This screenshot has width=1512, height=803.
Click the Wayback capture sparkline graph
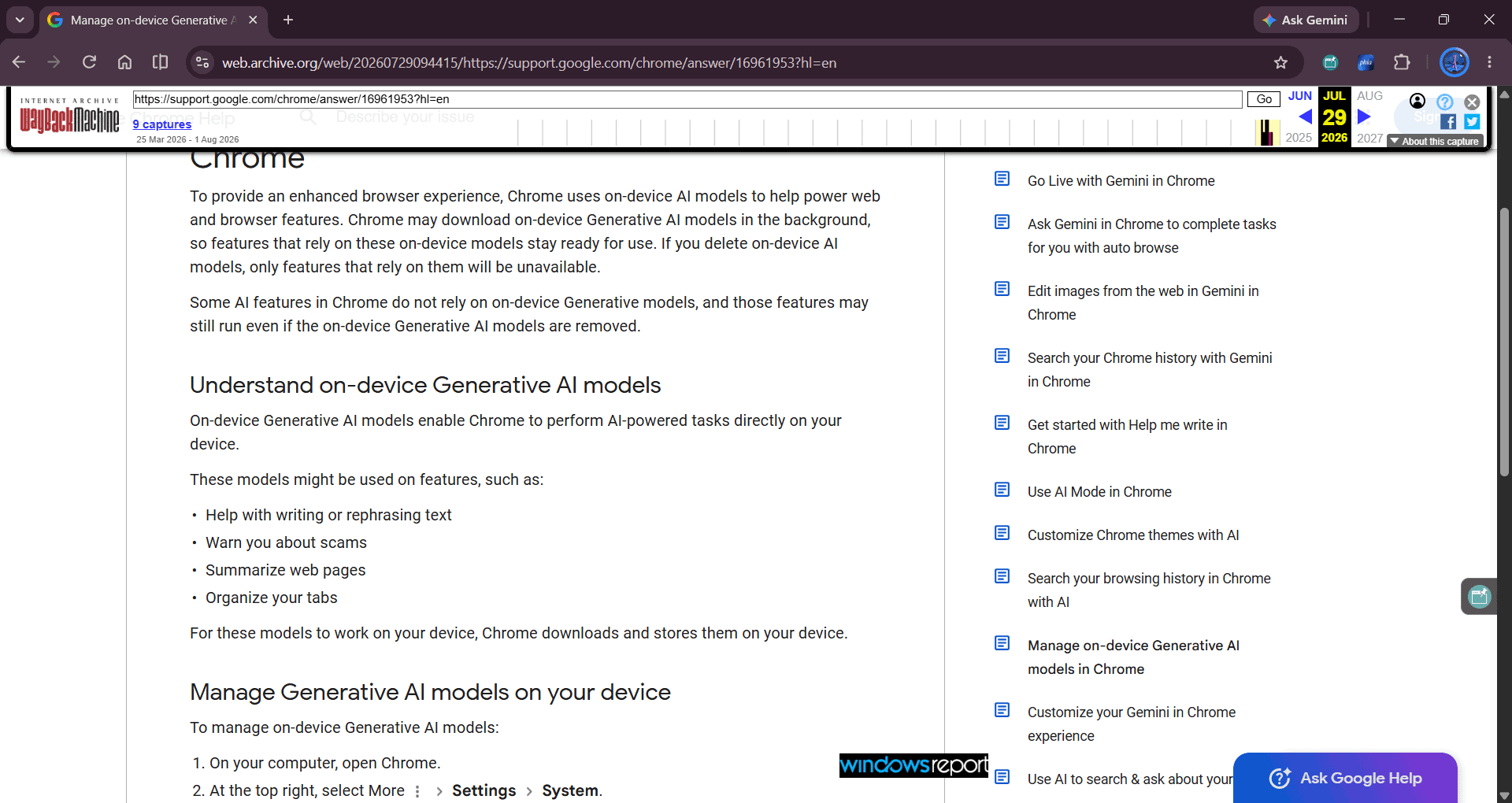[x=898, y=132]
